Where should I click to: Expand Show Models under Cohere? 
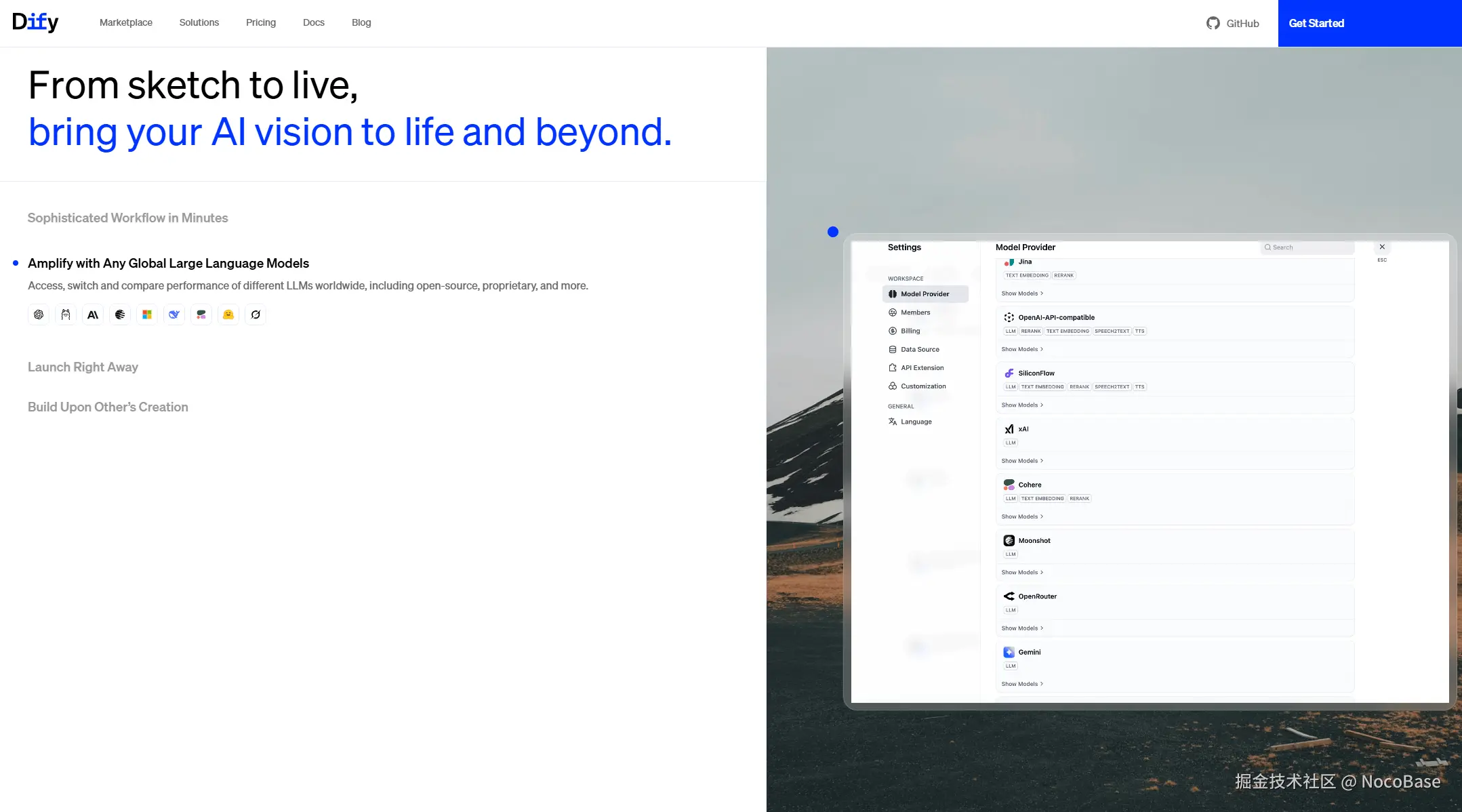1022,516
